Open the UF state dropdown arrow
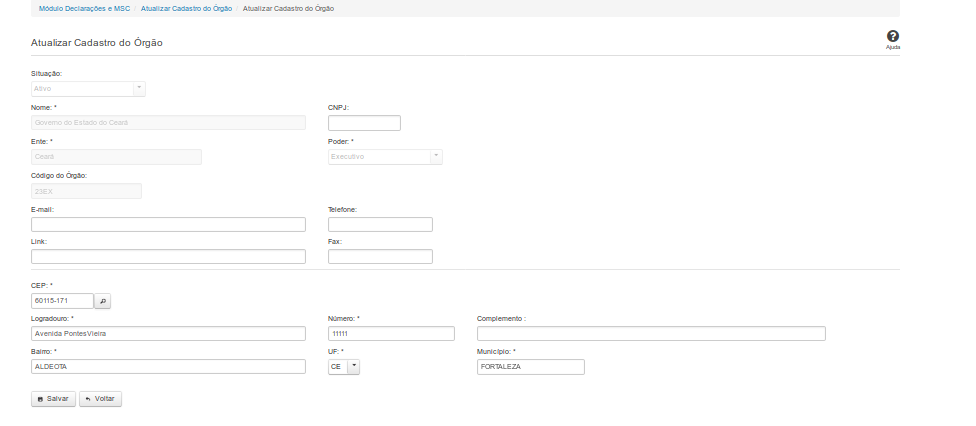The height and width of the screenshot is (426, 976). (354, 367)
